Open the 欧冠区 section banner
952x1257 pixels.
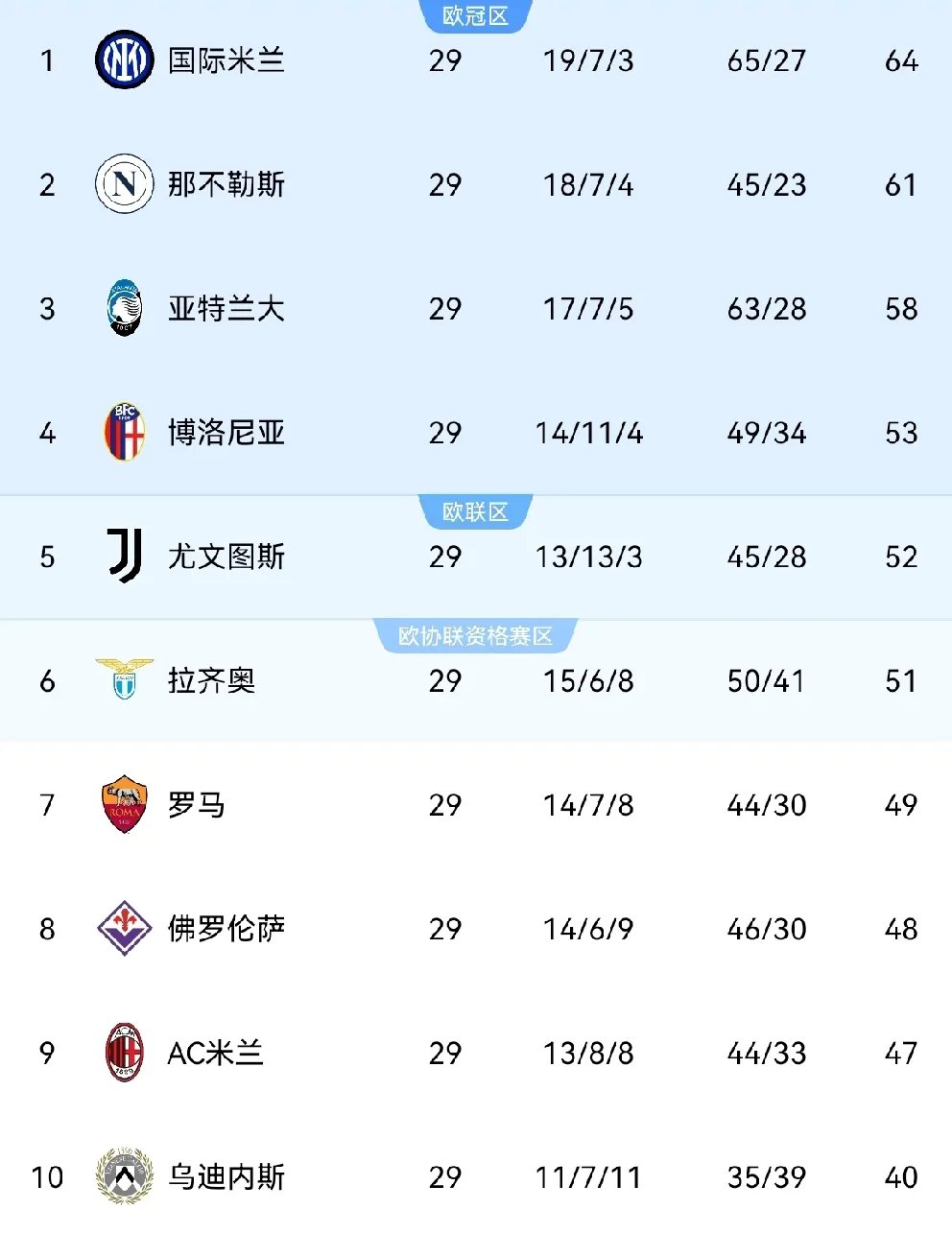pos(476,15)
